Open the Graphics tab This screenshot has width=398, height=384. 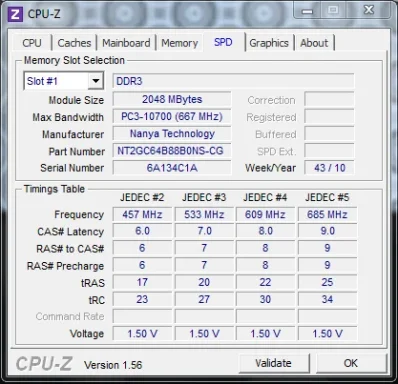coord(269,43)
